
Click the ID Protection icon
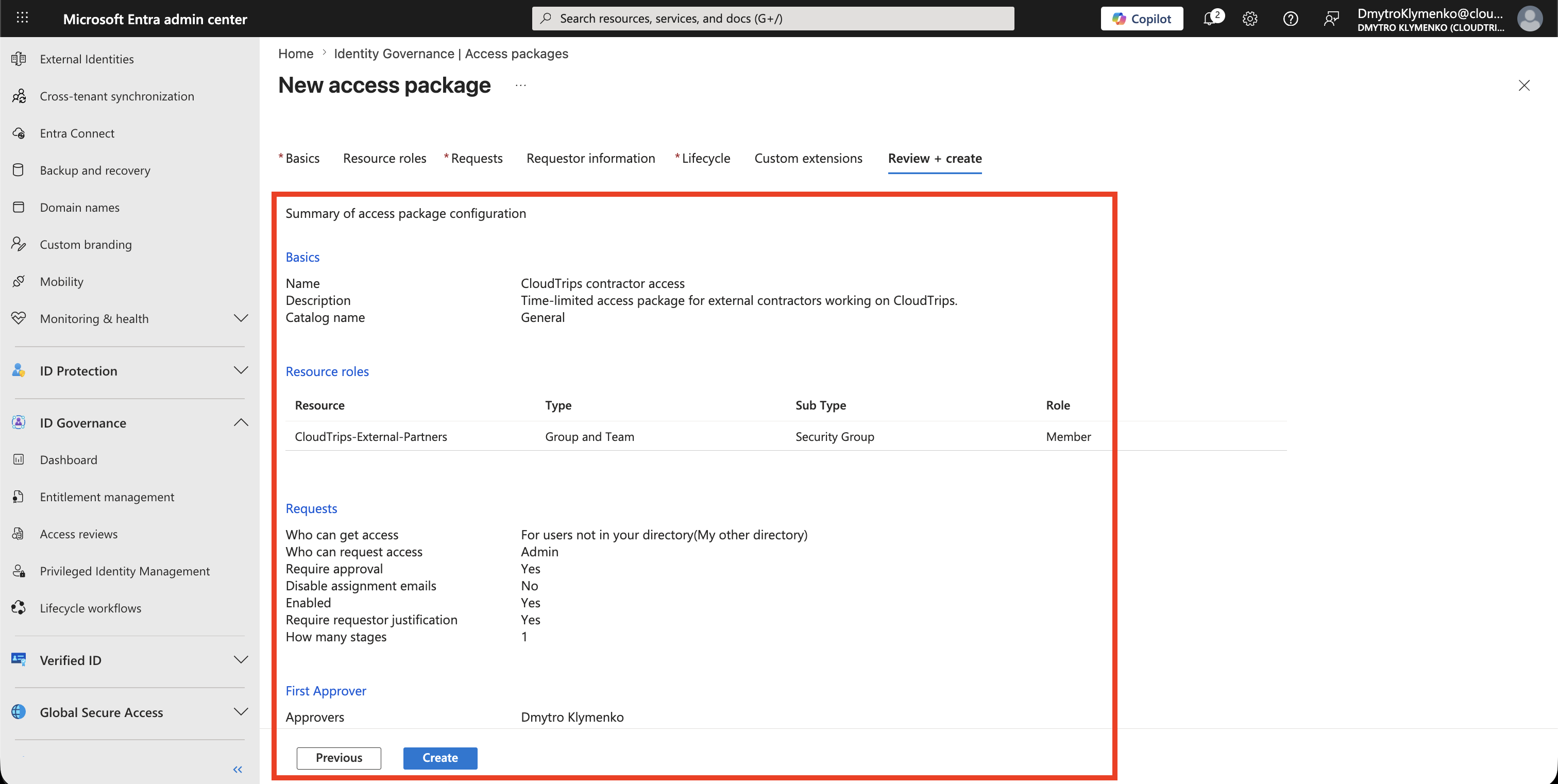tap(19, 370)
